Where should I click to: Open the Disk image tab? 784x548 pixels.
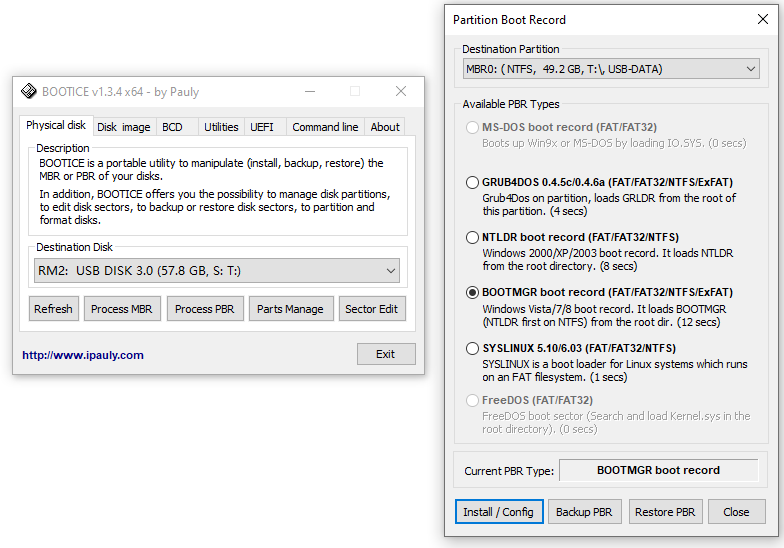[x=124, y=127]
